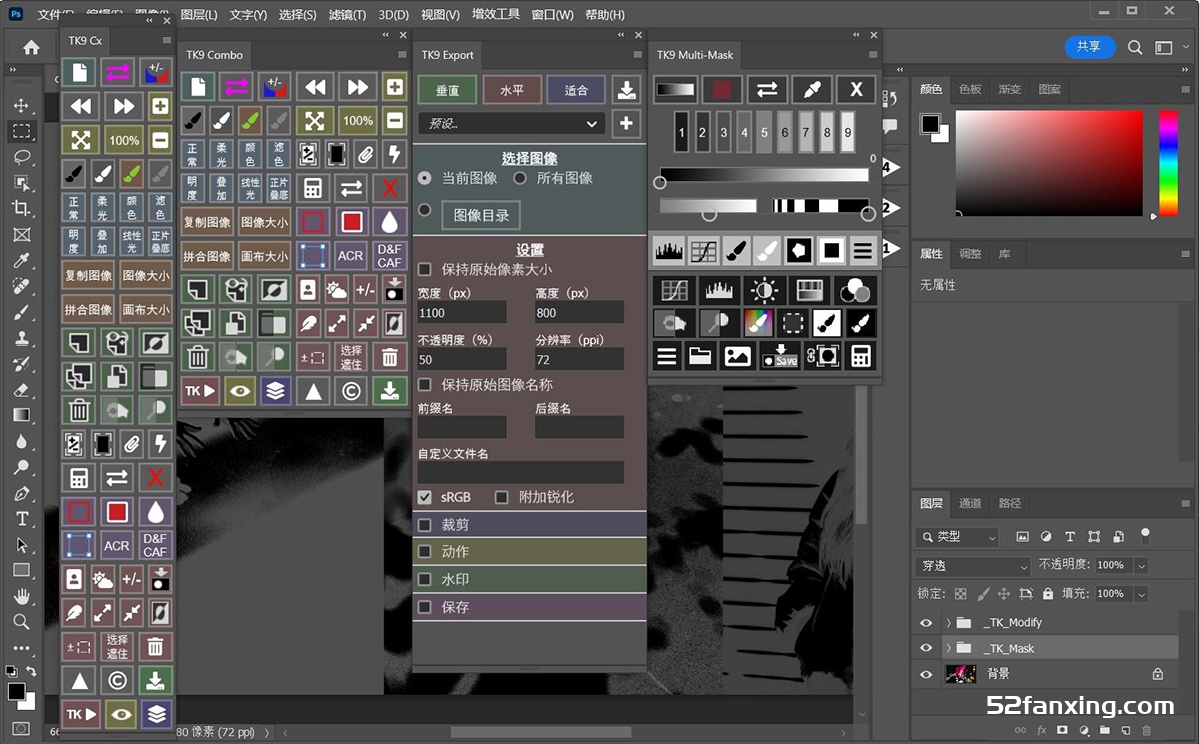Screen dimensions: 1200x744
Task: Enable the 保持原始像素大小 checkbox
Action: pyautogui.click(x=425, y=269)
